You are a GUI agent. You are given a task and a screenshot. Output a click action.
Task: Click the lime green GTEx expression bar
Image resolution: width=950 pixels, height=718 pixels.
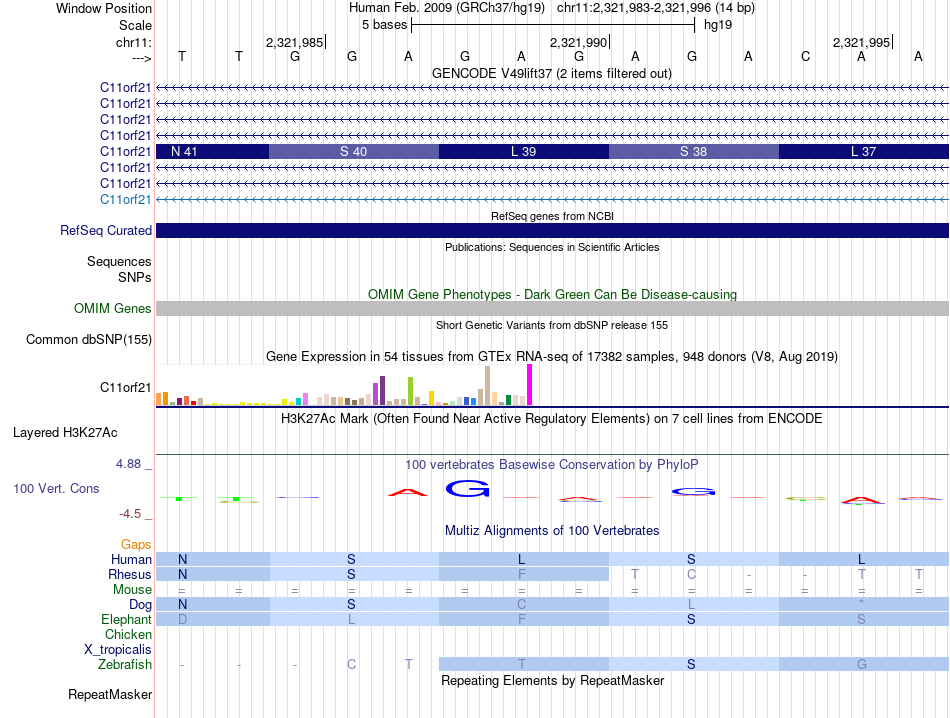tap(410, 391)
